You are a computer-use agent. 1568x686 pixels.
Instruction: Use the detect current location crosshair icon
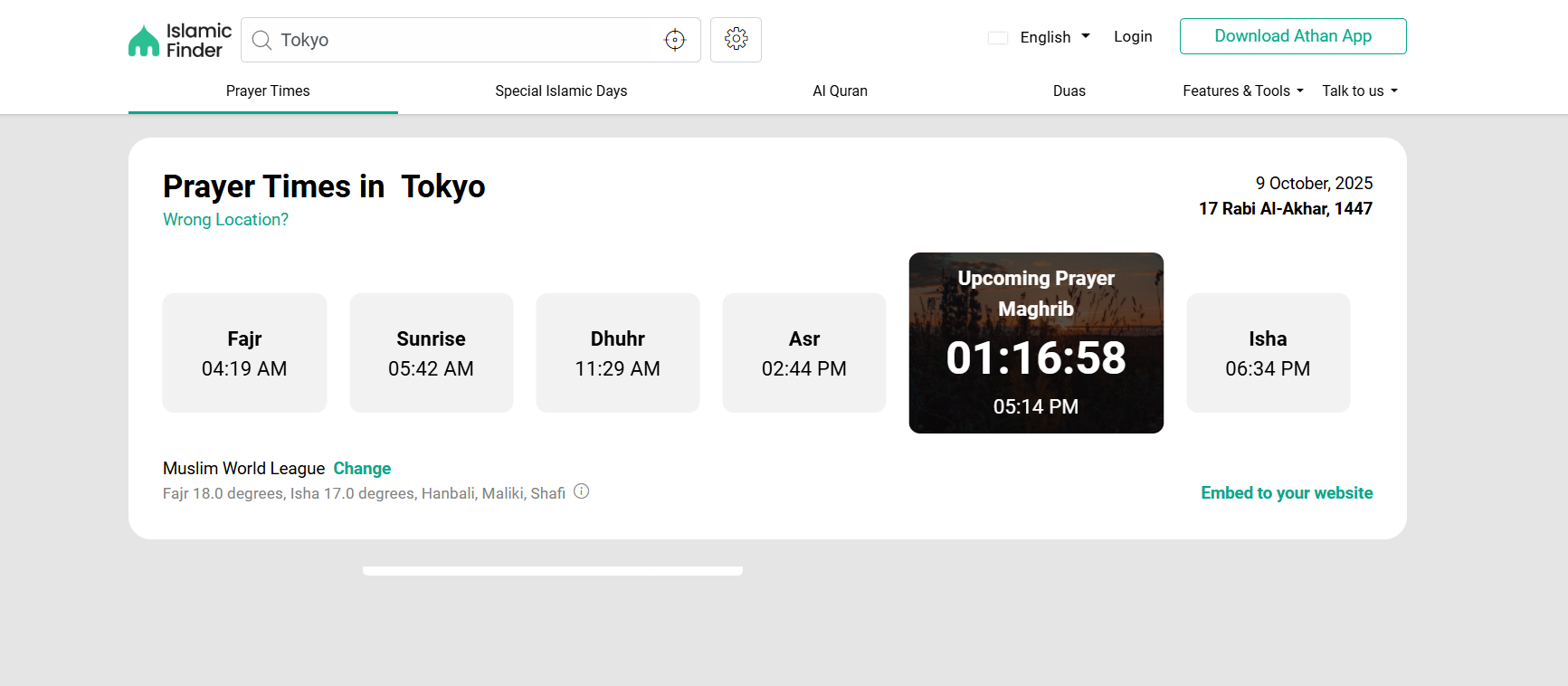675,40
